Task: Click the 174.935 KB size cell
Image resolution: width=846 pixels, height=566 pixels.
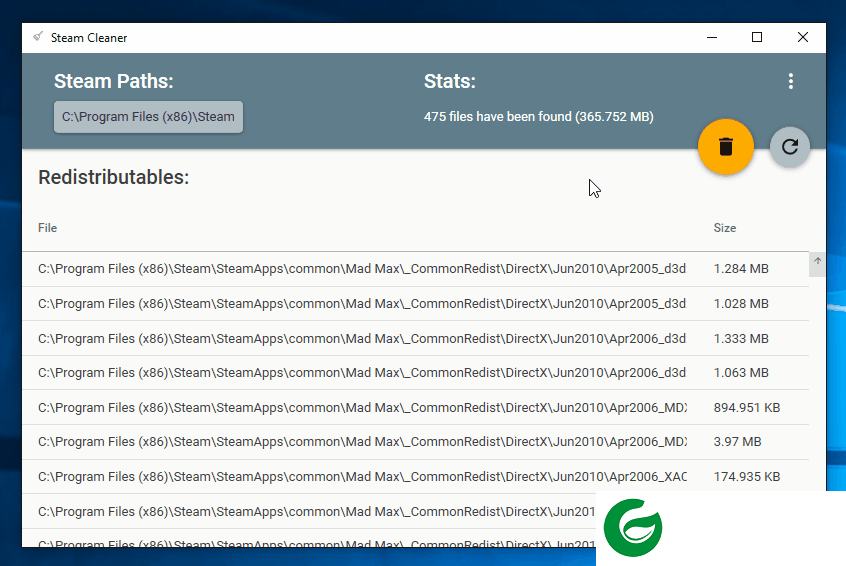Action: (x=747, y=476)
